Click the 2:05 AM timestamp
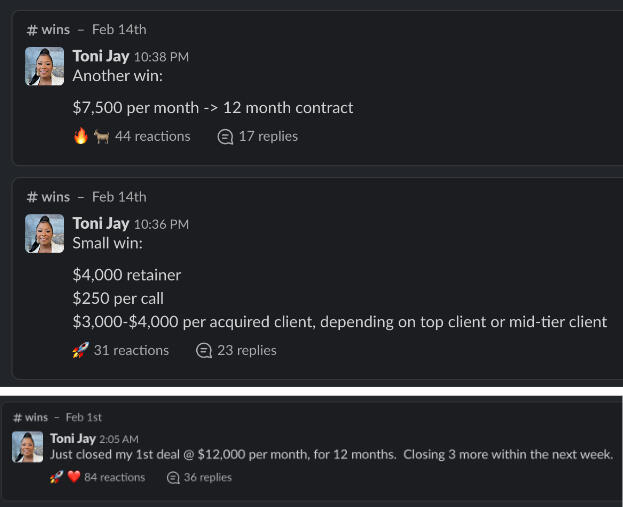 pos(118,439)
